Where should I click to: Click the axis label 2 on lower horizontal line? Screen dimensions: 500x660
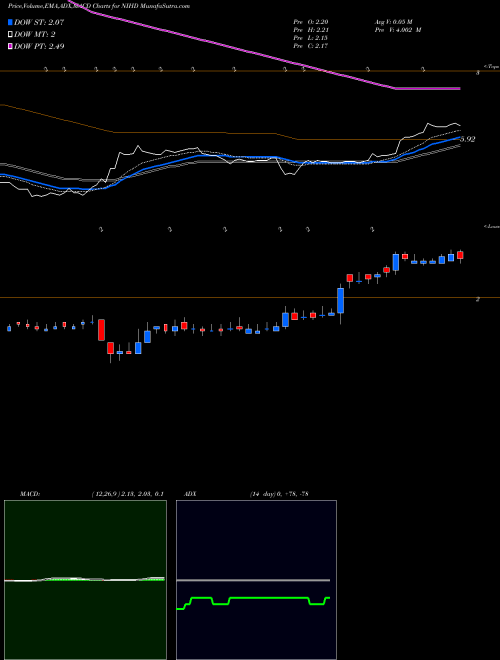478,299
